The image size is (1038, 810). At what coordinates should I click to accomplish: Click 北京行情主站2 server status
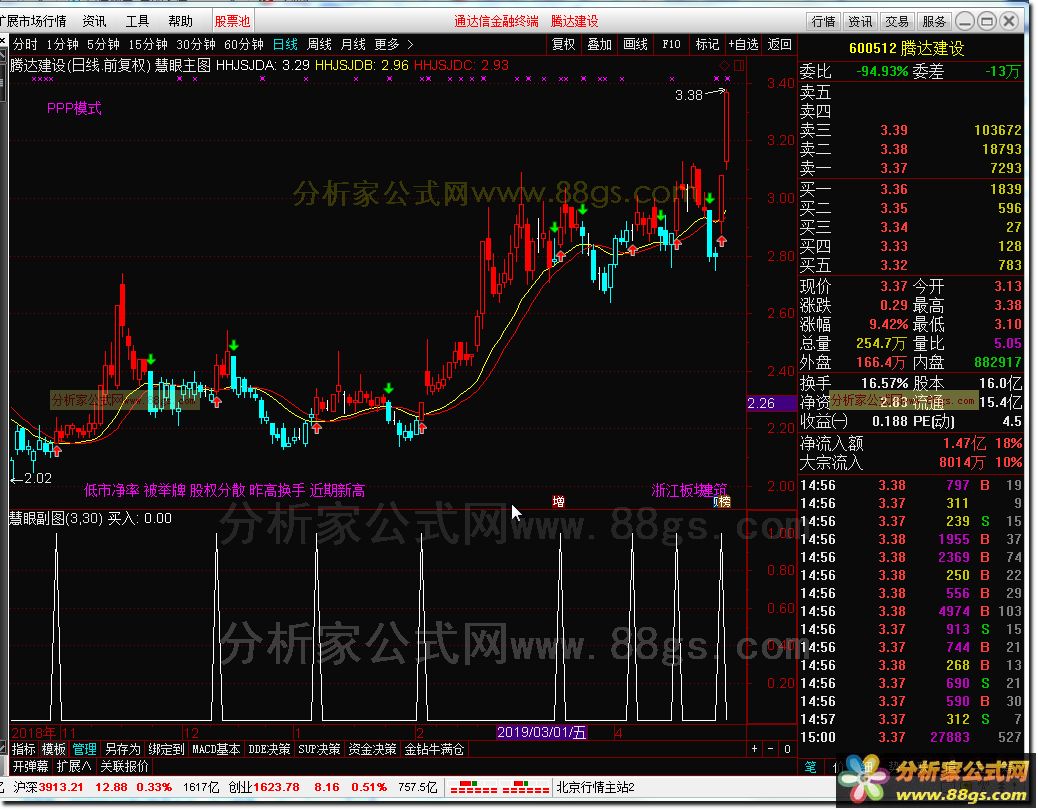pos(595,788)
